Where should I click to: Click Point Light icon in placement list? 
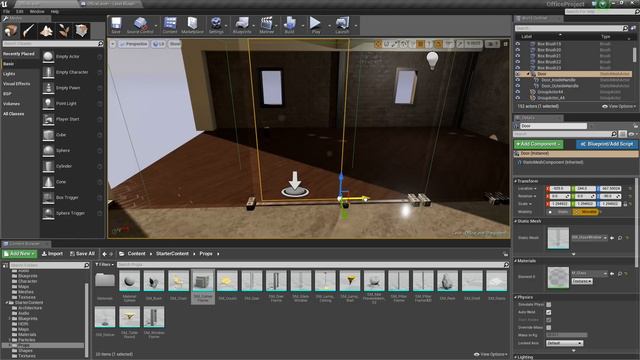pos(48,103)
